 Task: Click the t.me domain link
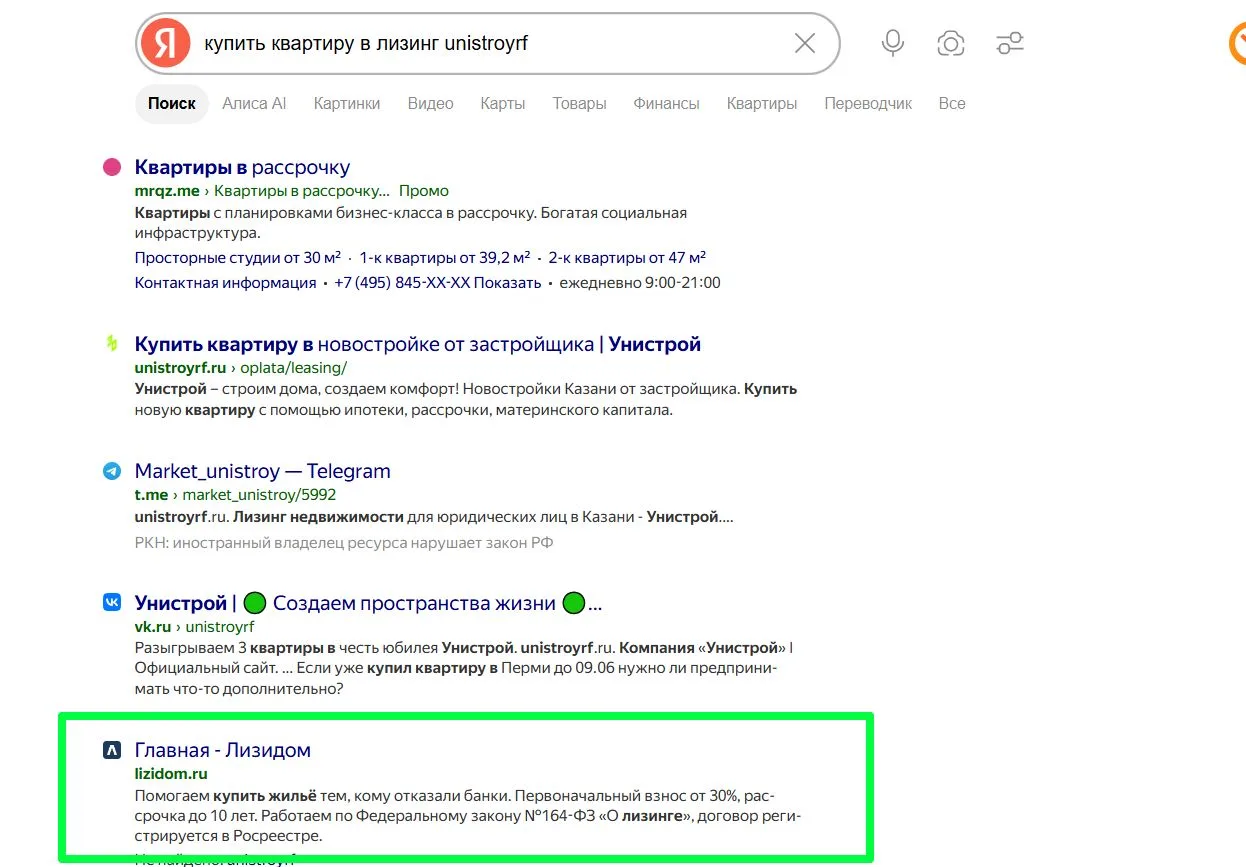[151, 495]
